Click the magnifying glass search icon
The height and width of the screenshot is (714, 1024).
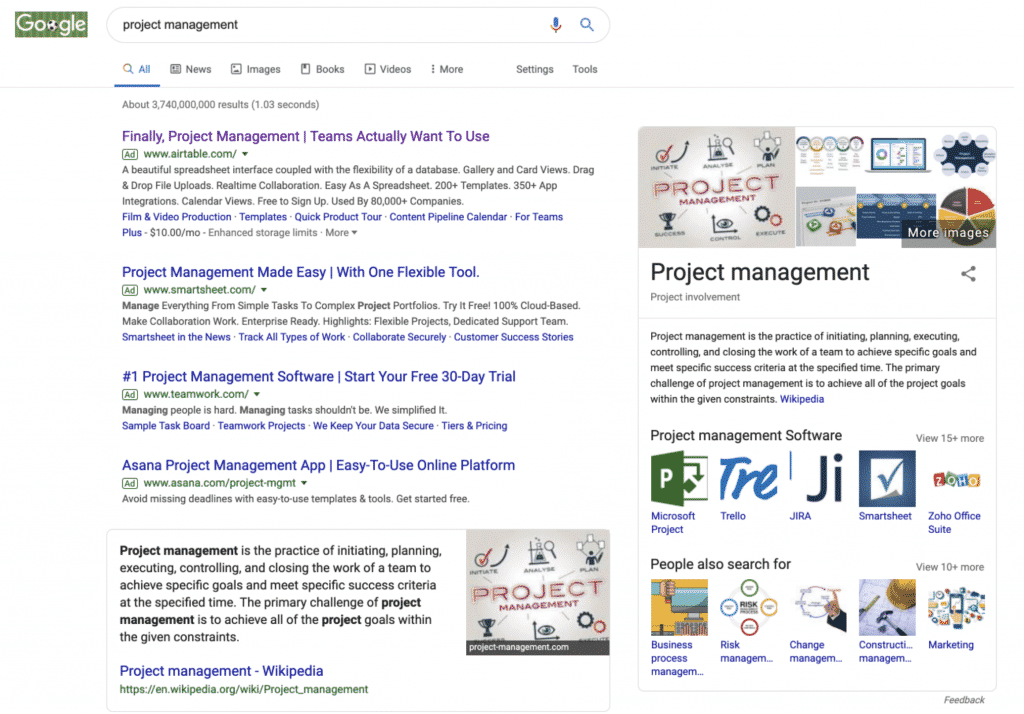588,24
